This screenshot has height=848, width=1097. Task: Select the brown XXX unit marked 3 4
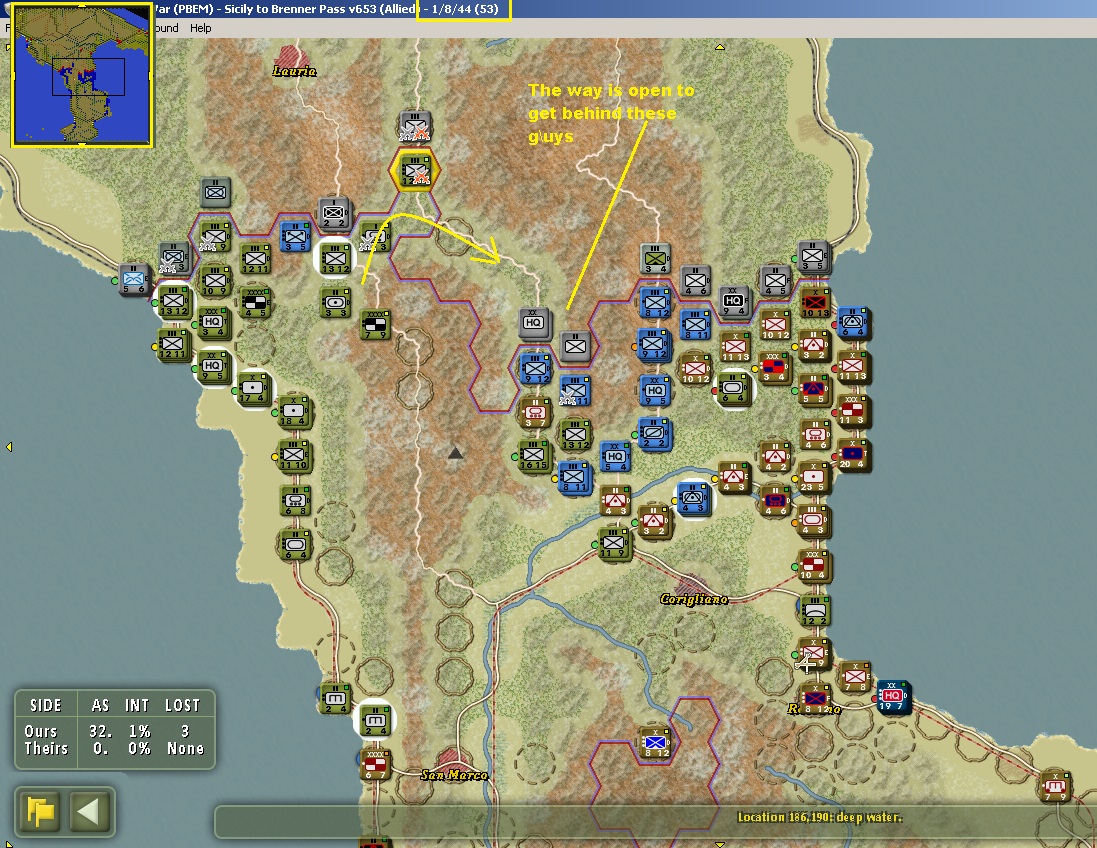tap(774, 367)
